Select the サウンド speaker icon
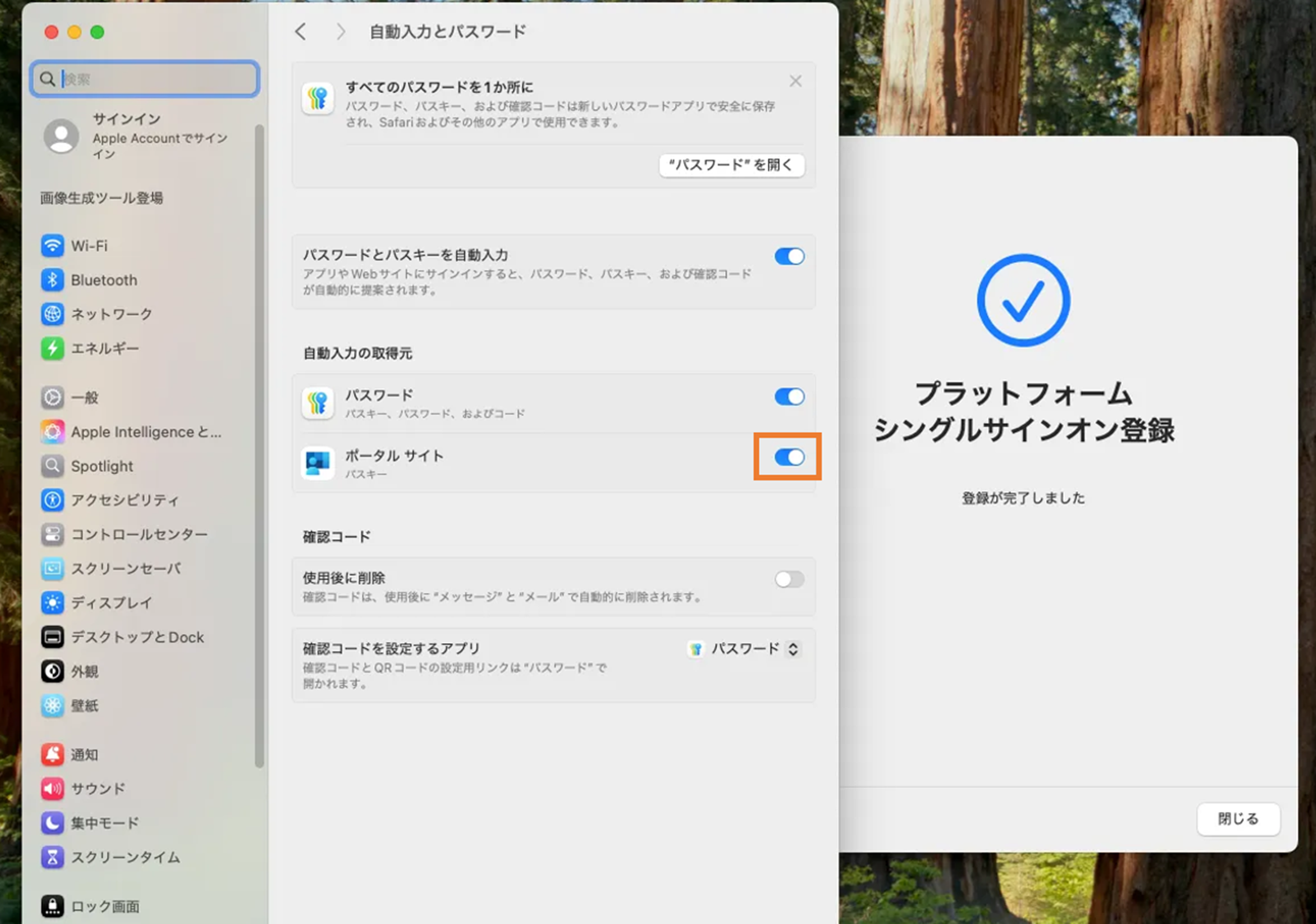Viewport: 1316px width, 924px height. pyautogui.click(x=53, y=788)
